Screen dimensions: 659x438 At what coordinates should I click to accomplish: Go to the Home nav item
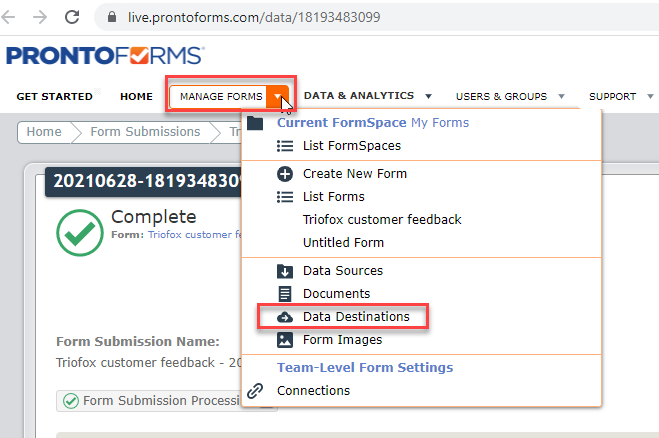coord(136,96)
